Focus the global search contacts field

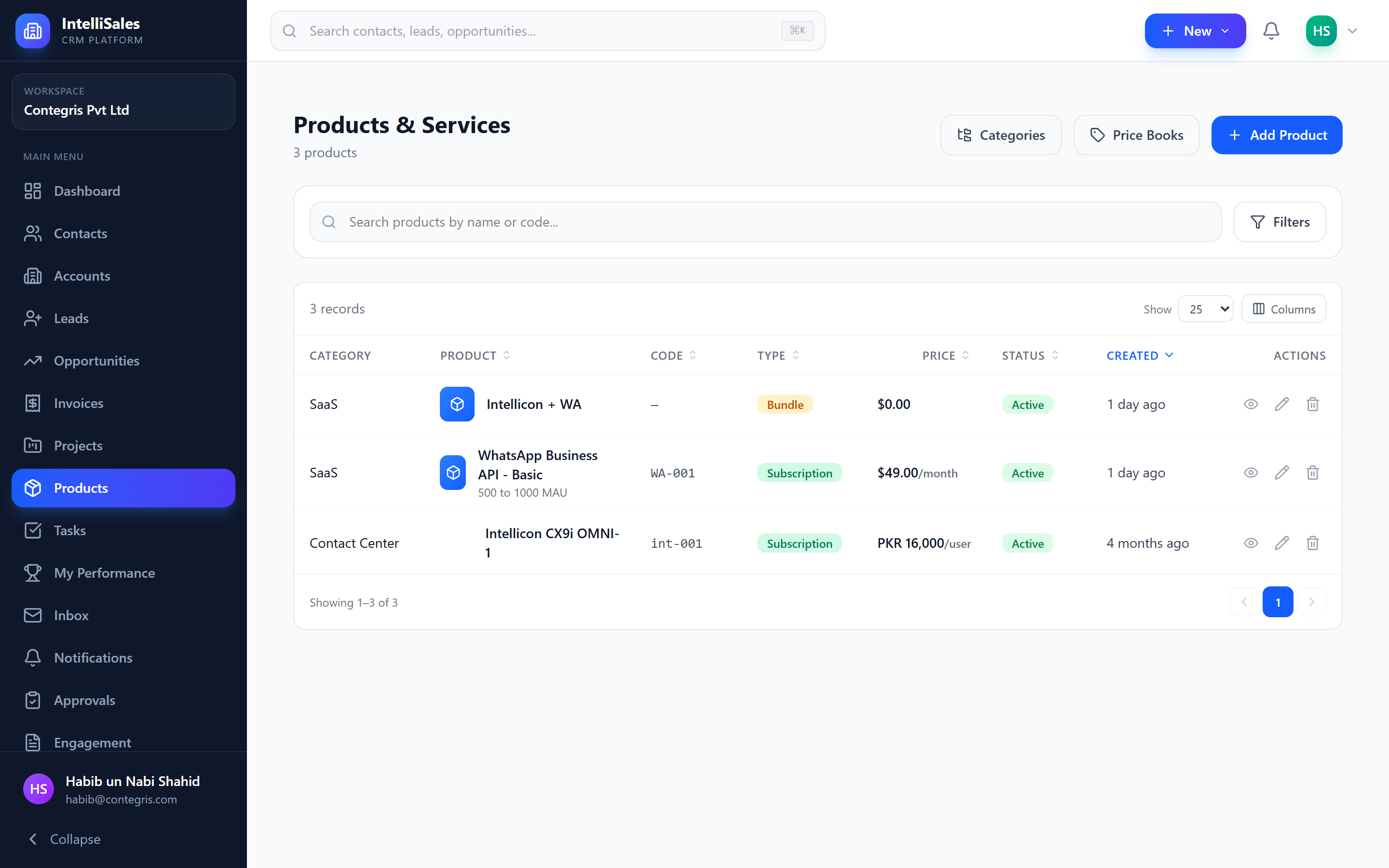coord(547,31)
